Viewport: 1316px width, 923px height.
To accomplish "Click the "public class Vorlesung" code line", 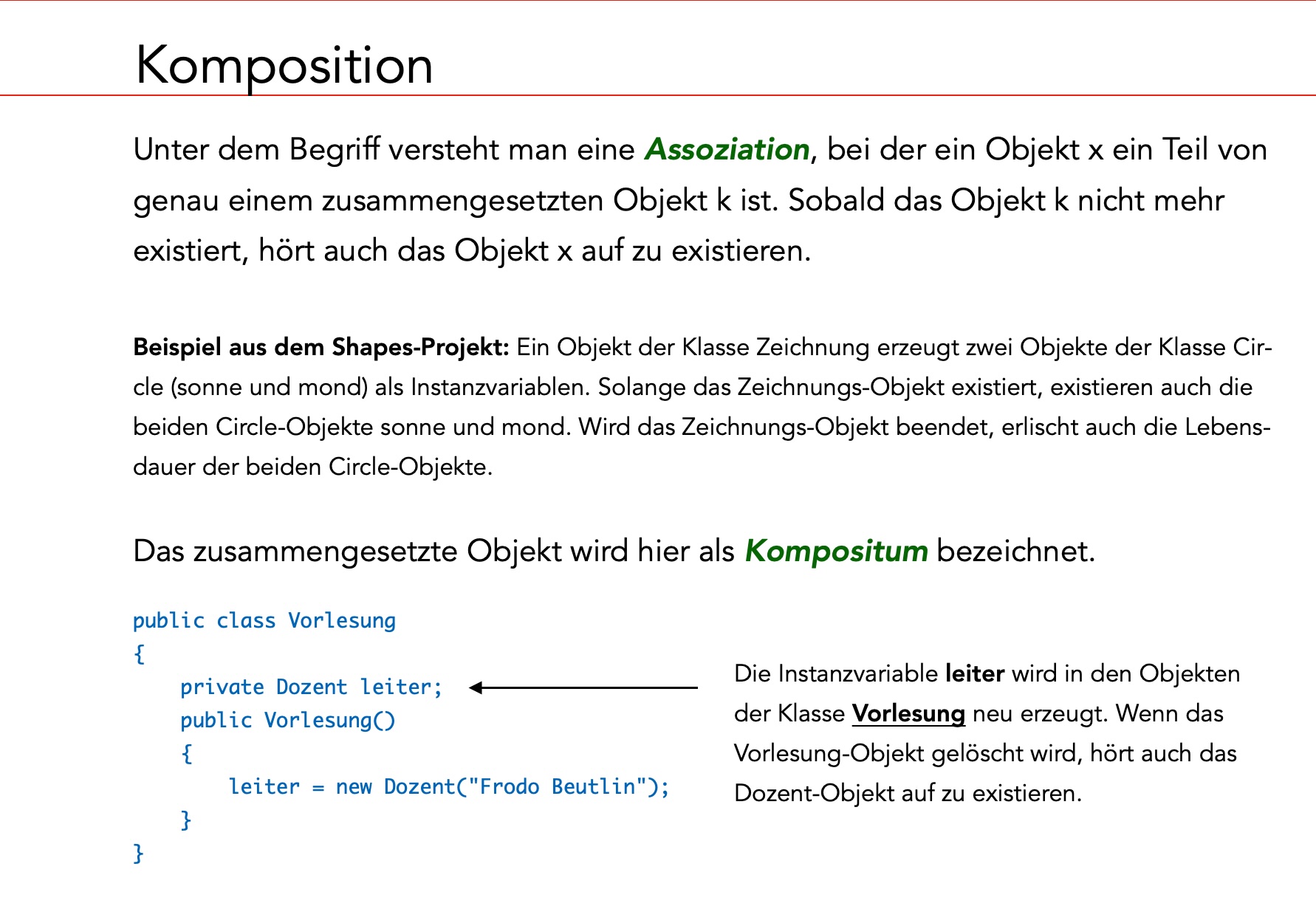I will (264, 621).
